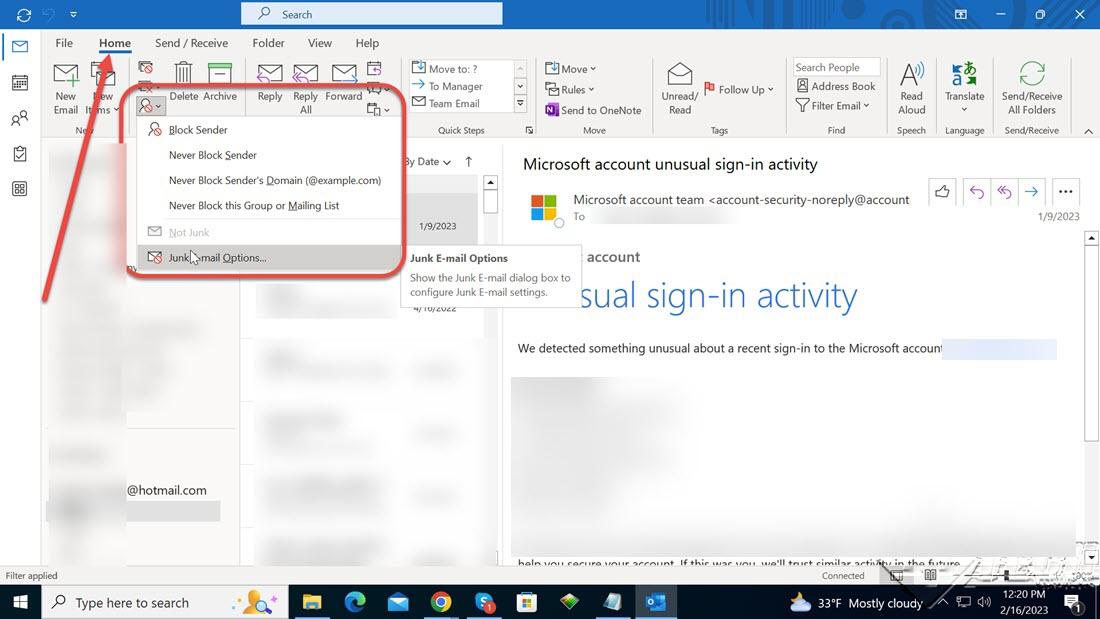Open Calendar from the left sidebar
Image resolution: width=1100 pixels, height=619 pixels.
click(19, 83)
